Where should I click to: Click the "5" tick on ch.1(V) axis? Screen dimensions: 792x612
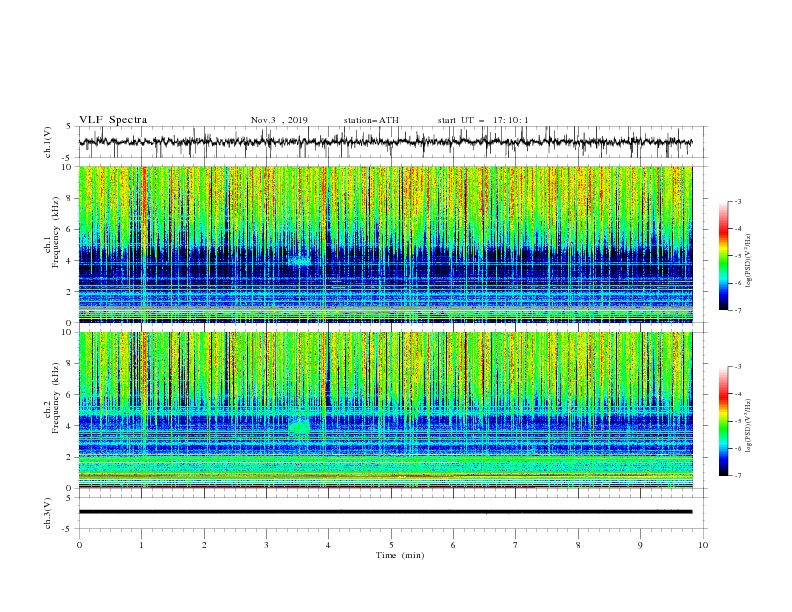click(x=70, y=126)
